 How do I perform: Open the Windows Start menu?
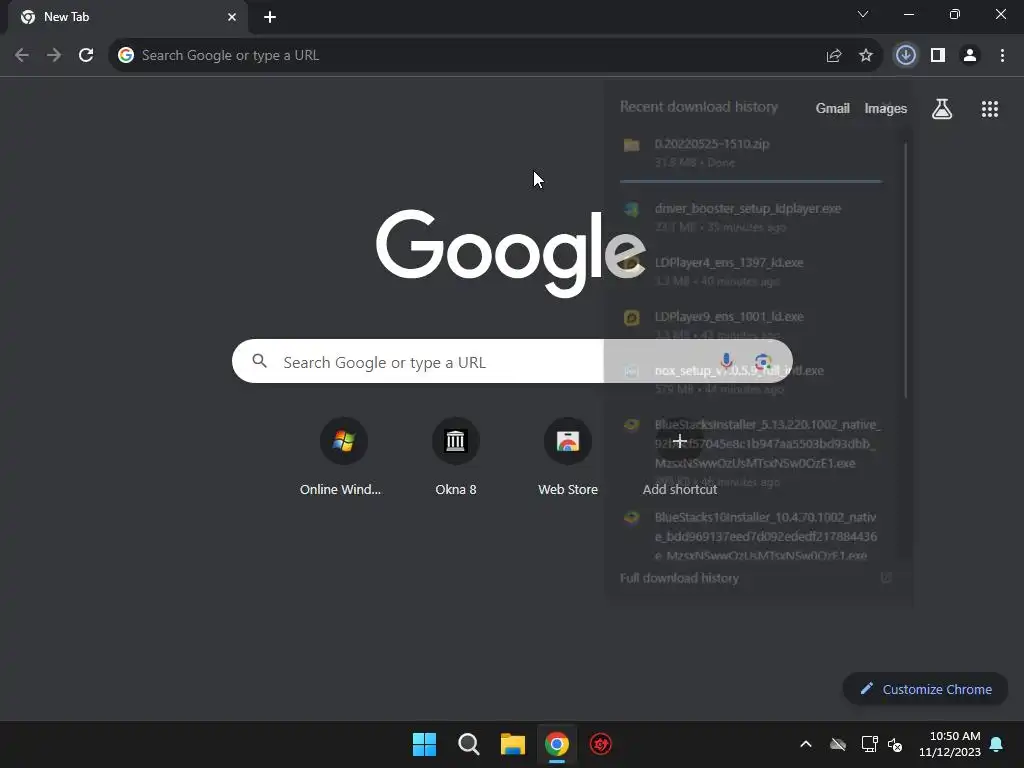point(424,744)
